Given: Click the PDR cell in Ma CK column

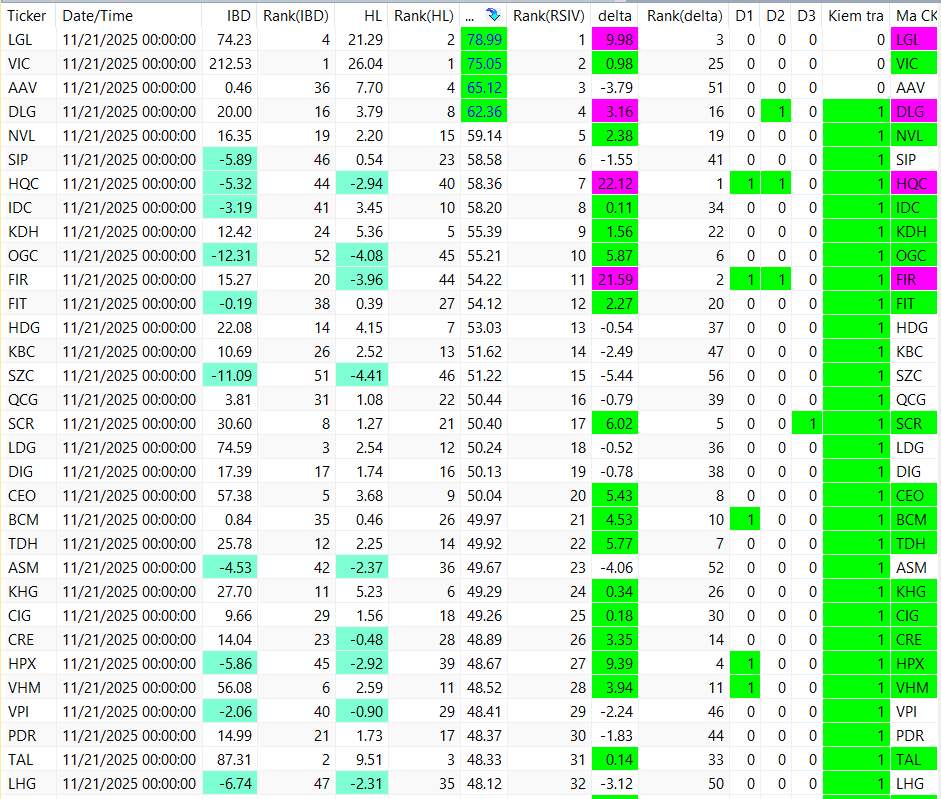Looking at the screenshot, I should (914, 735).
